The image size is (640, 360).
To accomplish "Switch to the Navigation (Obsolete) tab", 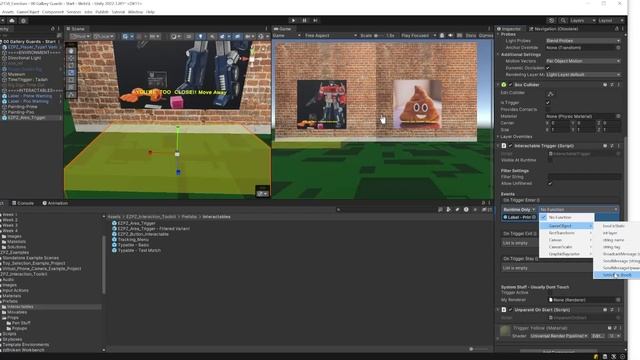I will coord(554,29).
